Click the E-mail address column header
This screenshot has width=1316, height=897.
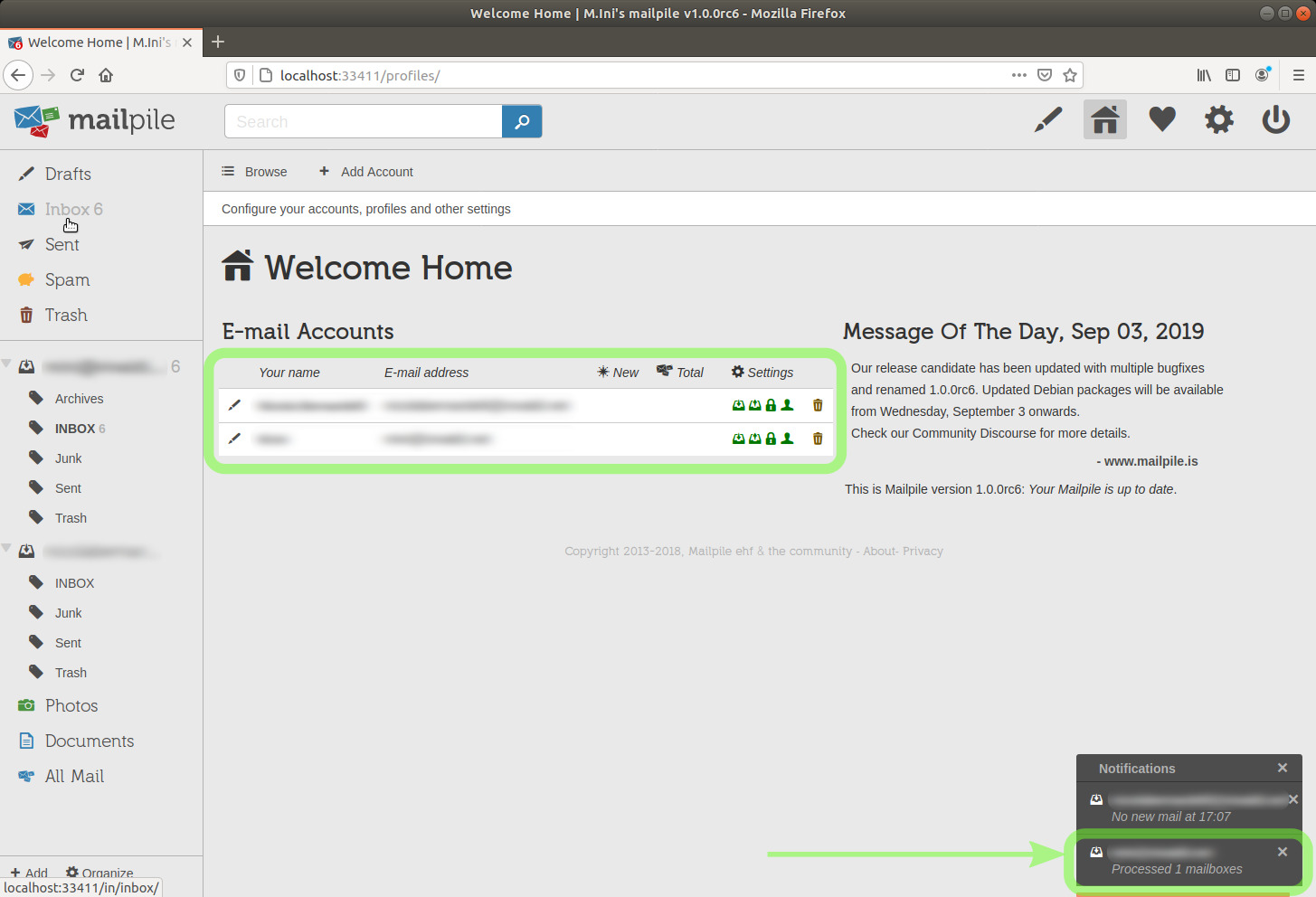426,373
